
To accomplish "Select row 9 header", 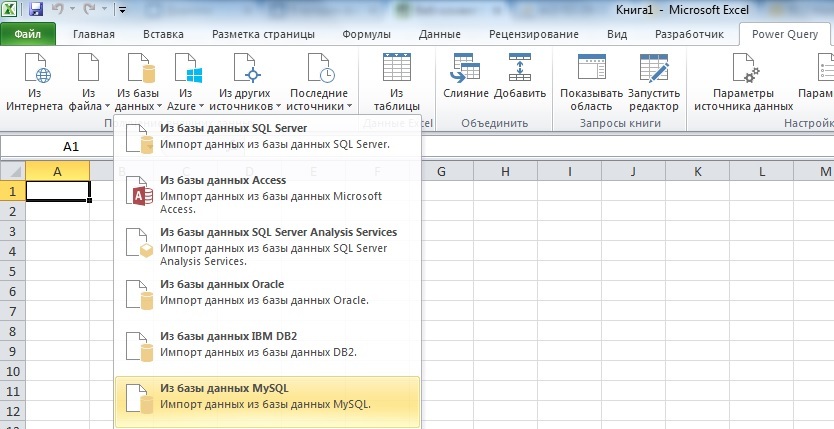I will pos(13,351).
